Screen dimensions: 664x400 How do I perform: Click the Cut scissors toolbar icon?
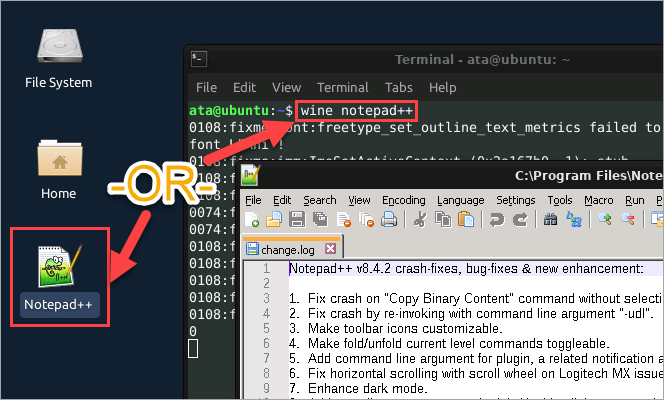tap(420, 220)
